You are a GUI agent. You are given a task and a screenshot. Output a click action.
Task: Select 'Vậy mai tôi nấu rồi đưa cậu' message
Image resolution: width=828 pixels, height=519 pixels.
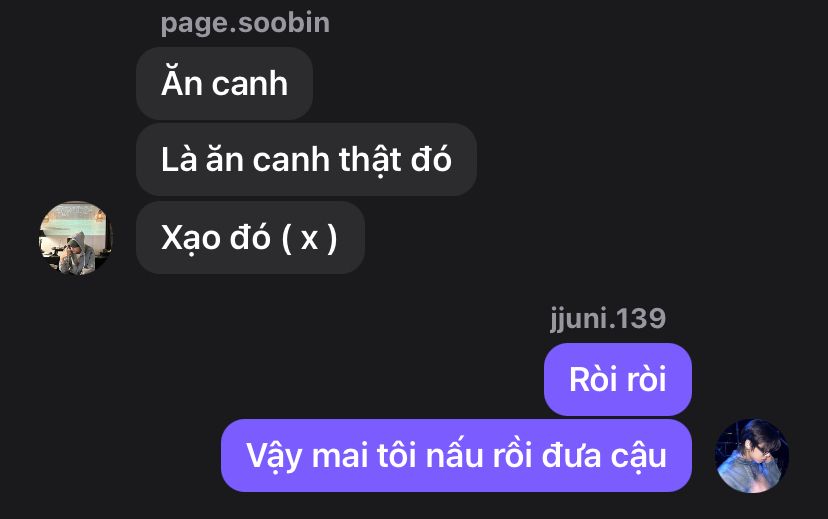pos(456,456)
